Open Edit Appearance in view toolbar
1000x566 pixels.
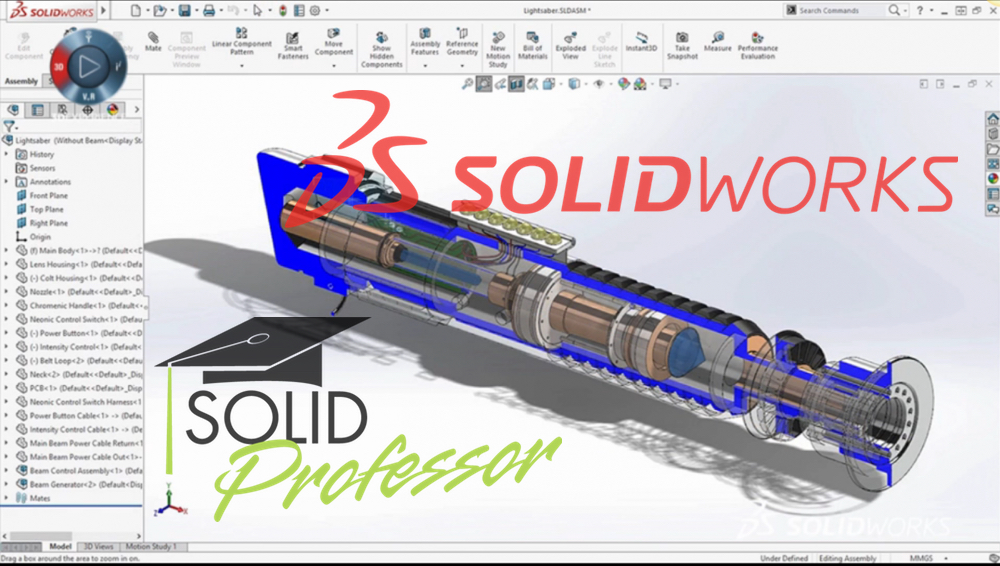[x=624, y=84]
